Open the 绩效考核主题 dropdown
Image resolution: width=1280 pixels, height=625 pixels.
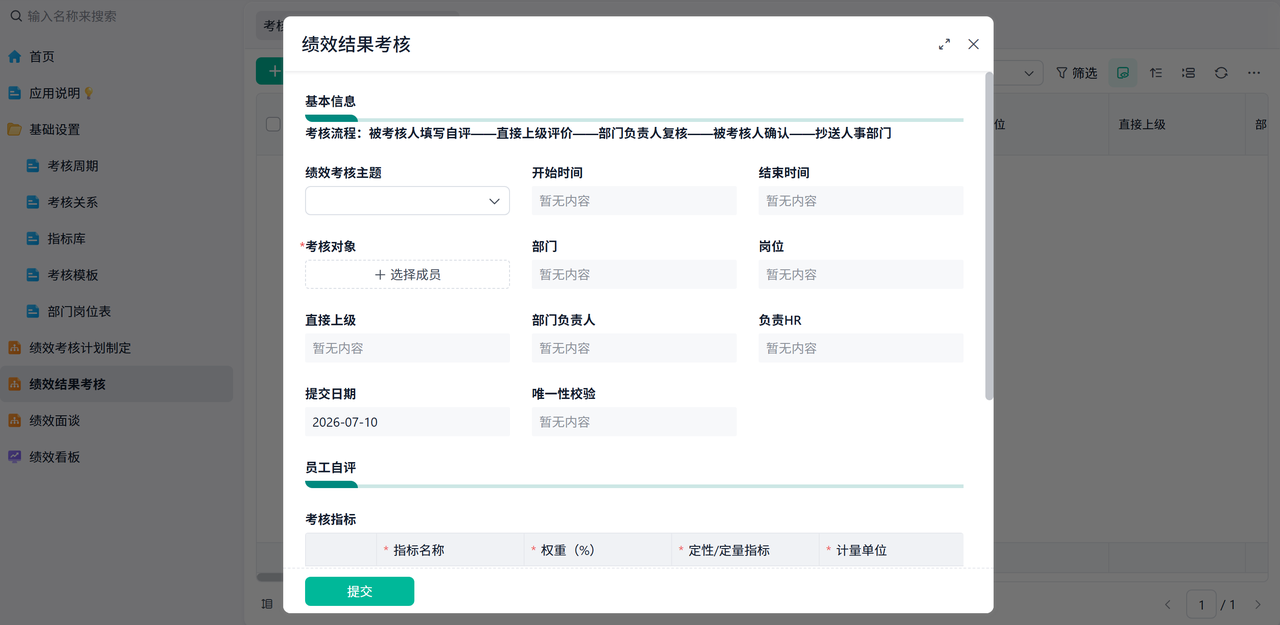click(407, 201)
